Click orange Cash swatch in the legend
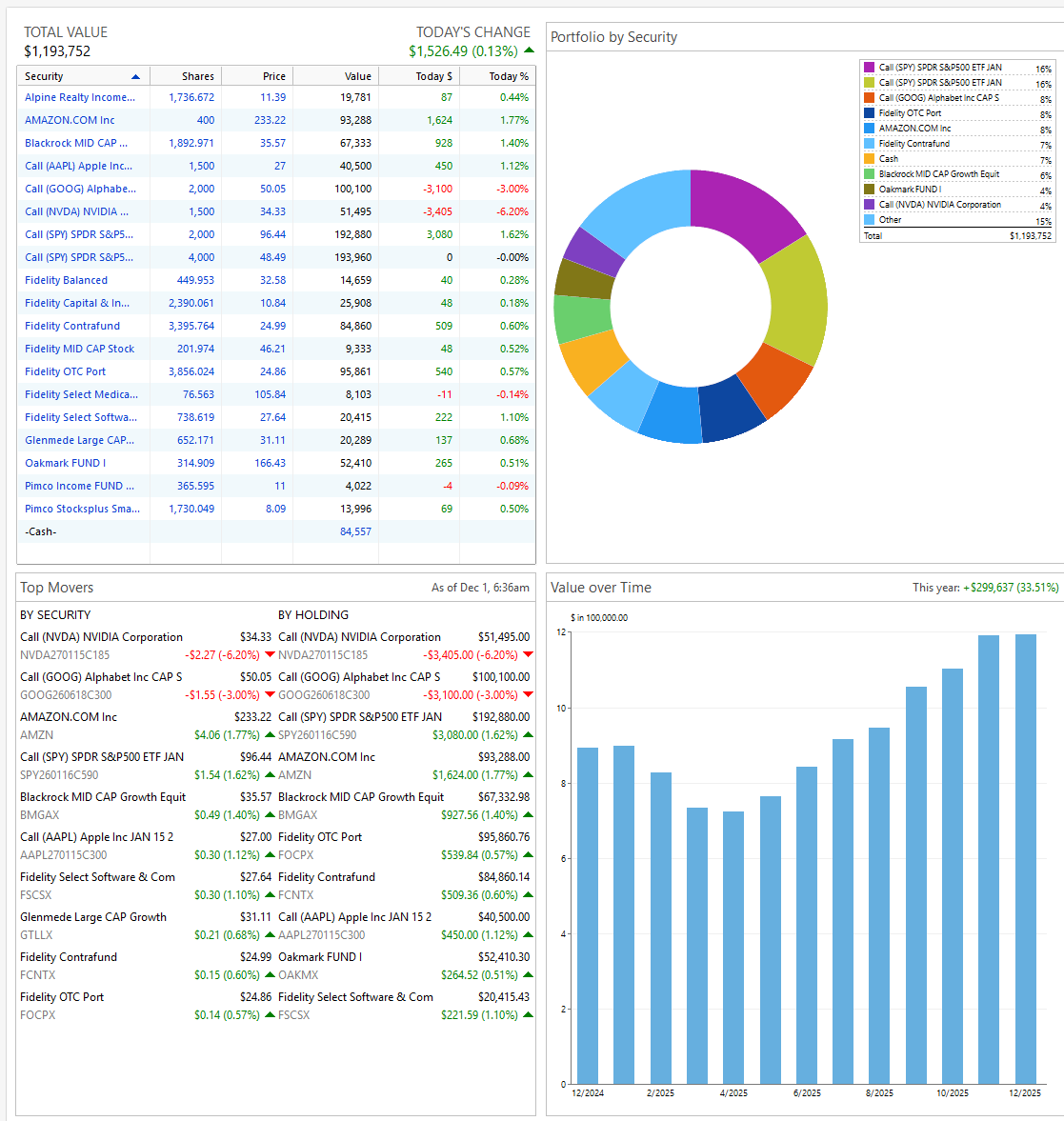Viewport: 1064px width, 1121px height. point(869,159)
